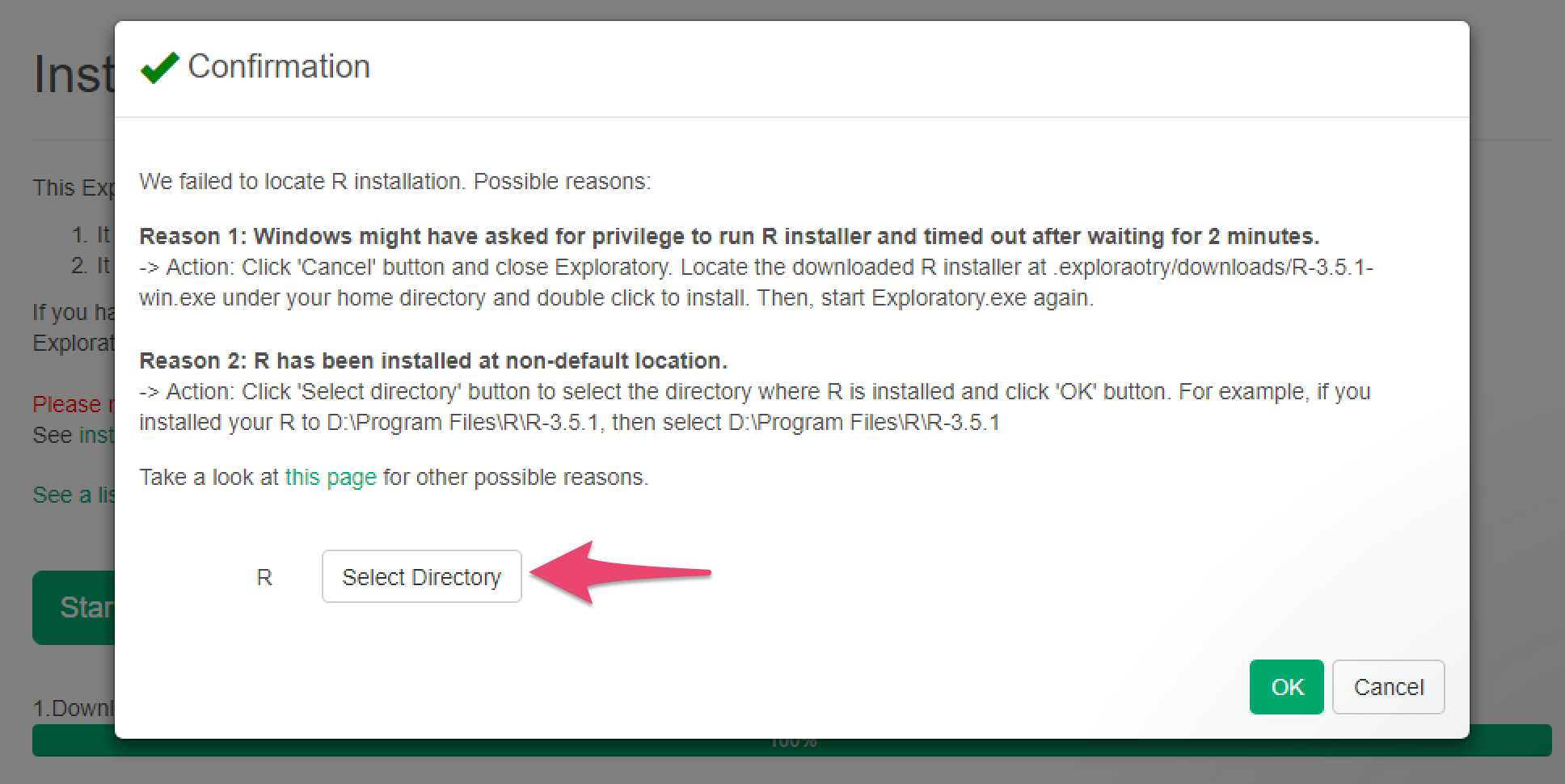Click the Confirmation dialog title
Screen dimensions: 1565x784
(x=279, y=66)
